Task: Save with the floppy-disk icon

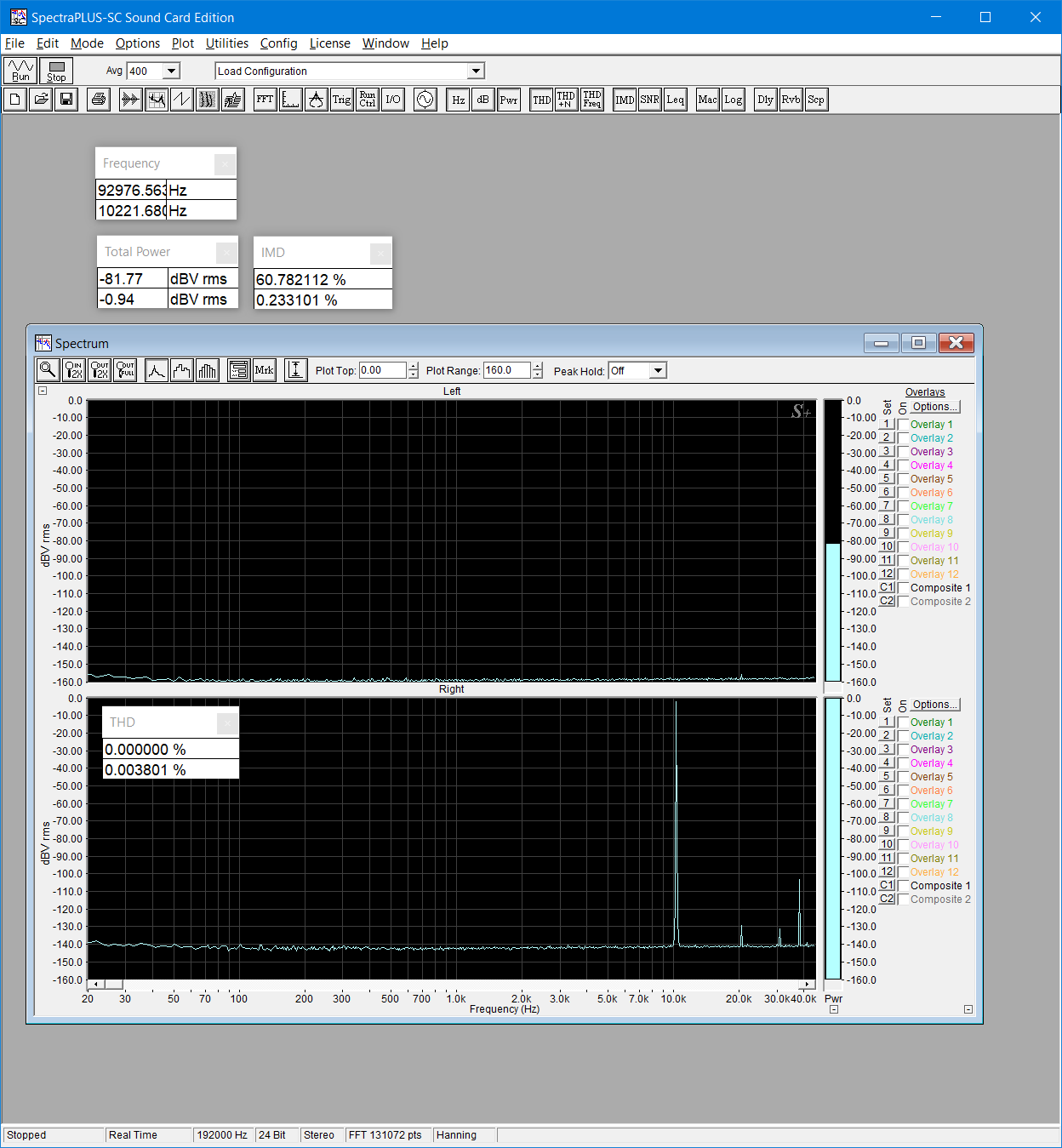Action: point(66,100)
